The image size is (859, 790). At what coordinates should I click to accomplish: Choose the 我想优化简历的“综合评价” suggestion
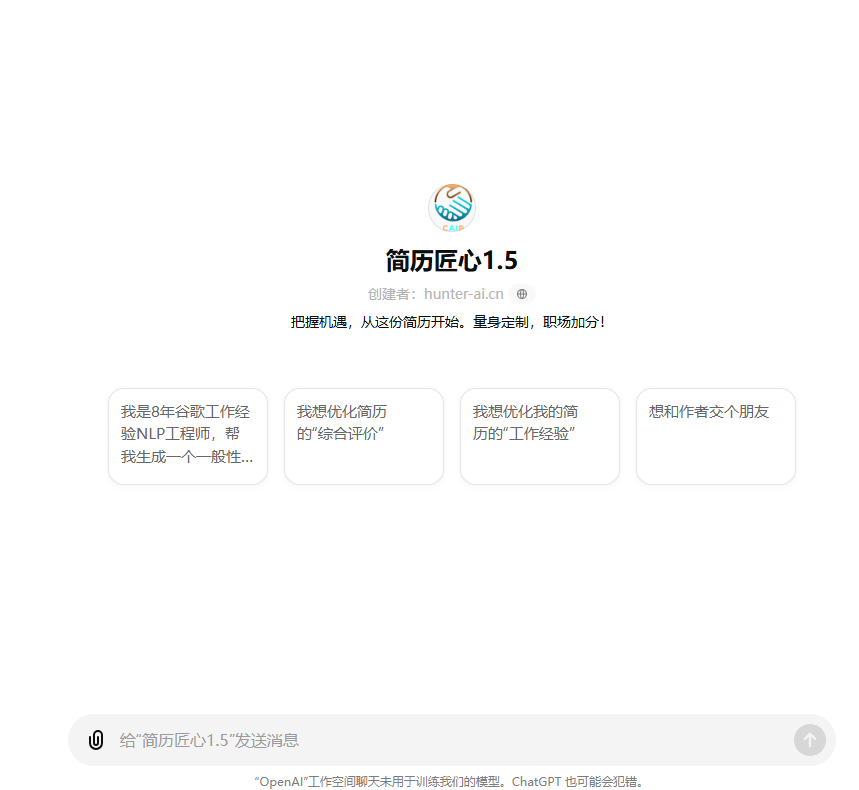(364, 436)
